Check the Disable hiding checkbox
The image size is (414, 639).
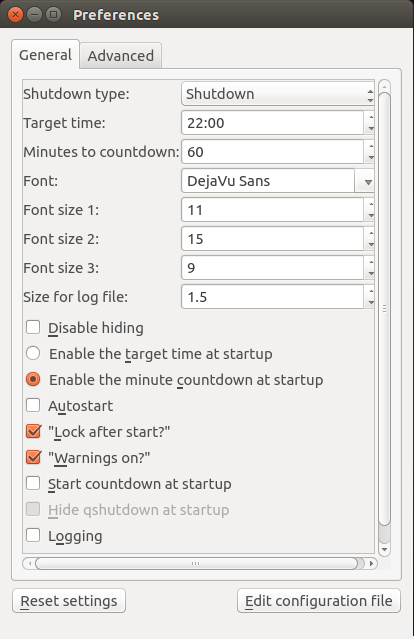(x=33, y=327)
